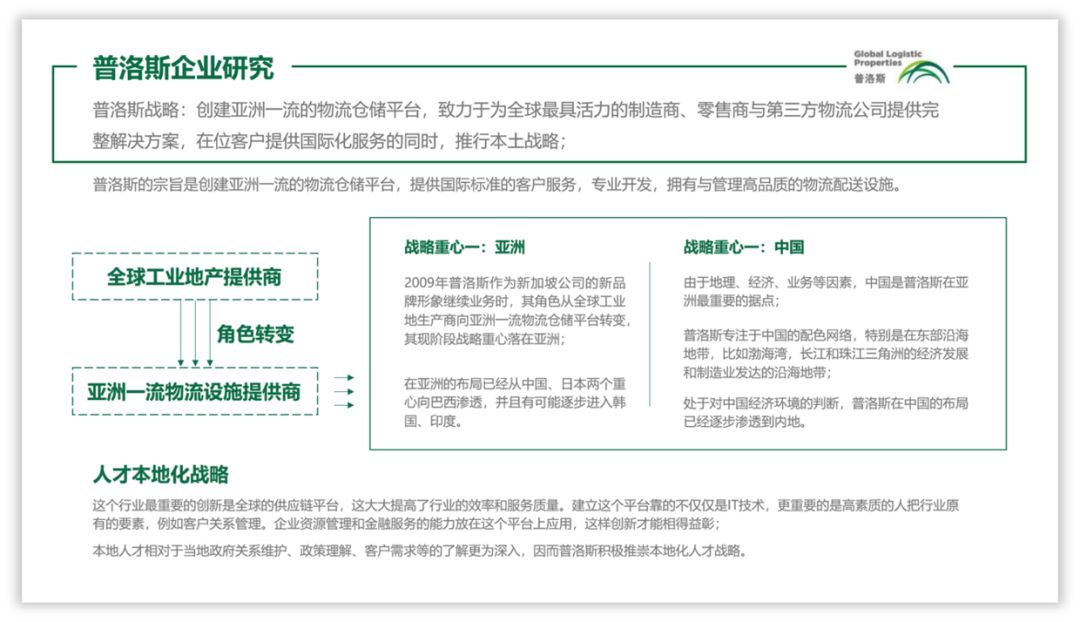1080x622 pixels.
Task: Click the paragraph starting 由于地理、经济、业务等因素
Action: click(826, 291)
